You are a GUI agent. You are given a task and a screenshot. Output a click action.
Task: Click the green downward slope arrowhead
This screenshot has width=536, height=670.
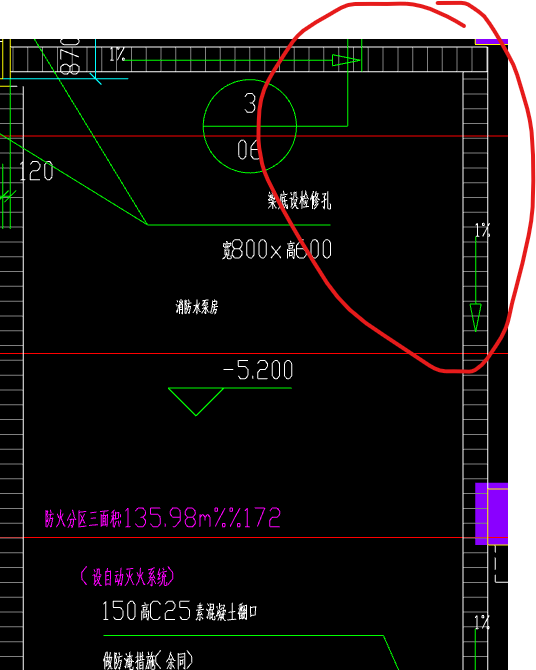pos(476,317)
